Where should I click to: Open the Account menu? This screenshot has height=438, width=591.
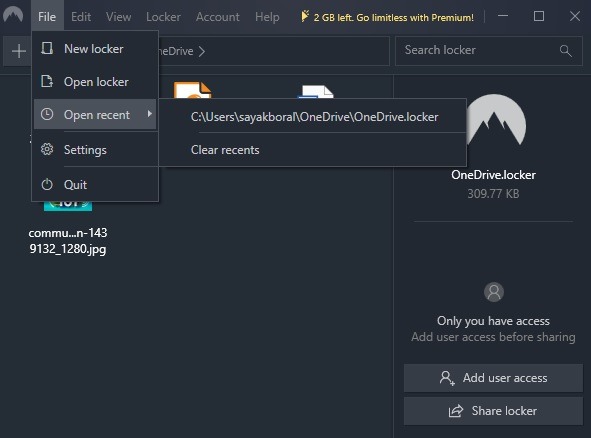point(217,17)
